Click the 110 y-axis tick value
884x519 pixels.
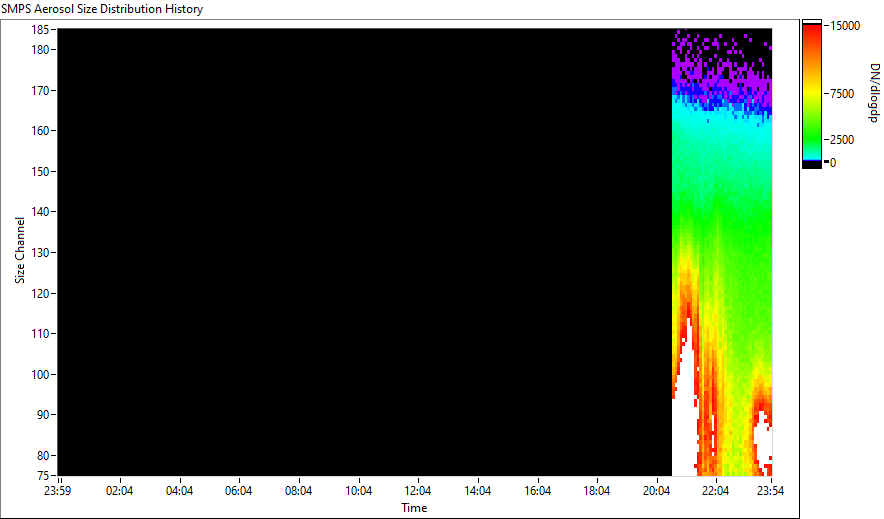pos(39,334)
